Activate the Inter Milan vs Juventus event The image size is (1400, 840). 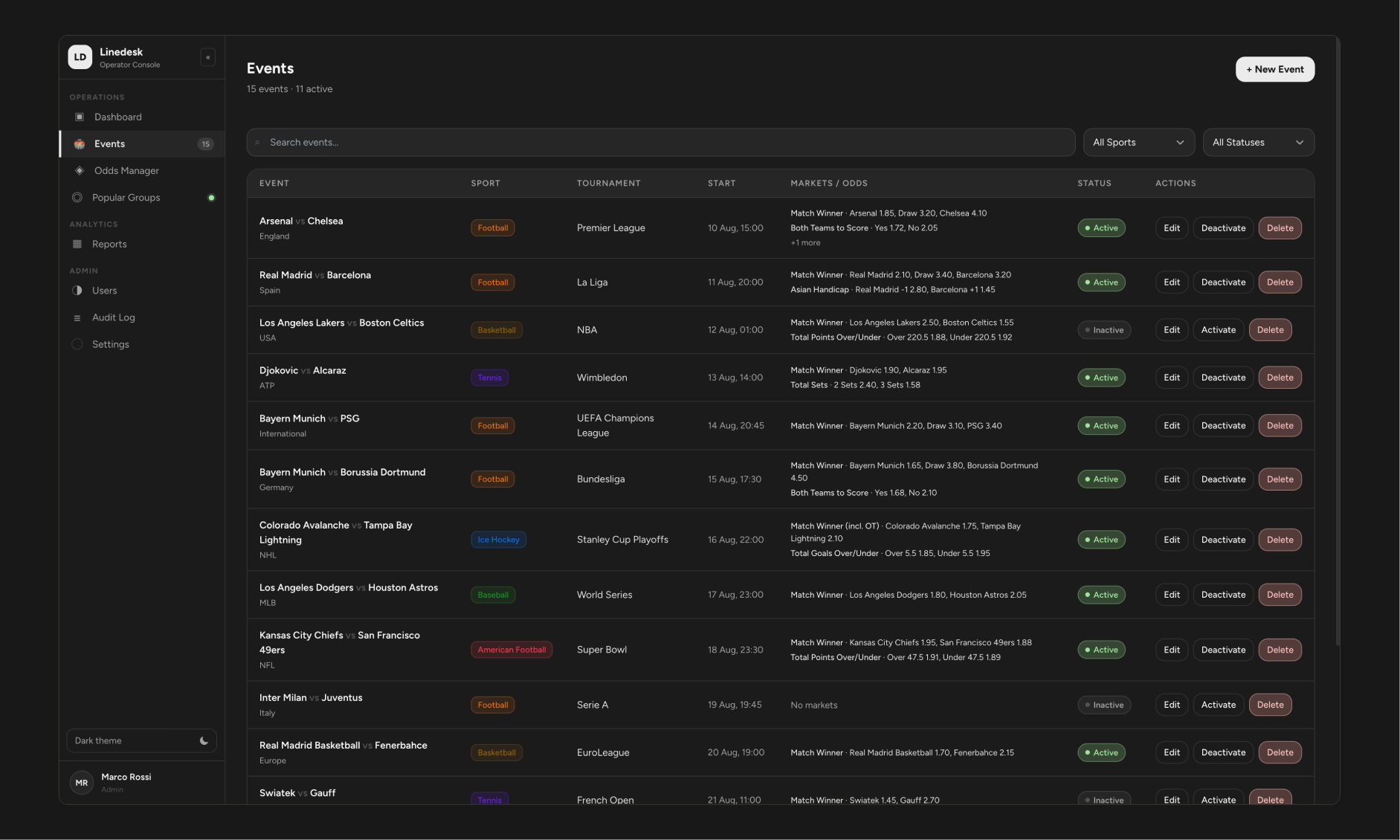tap(1219, 705)
